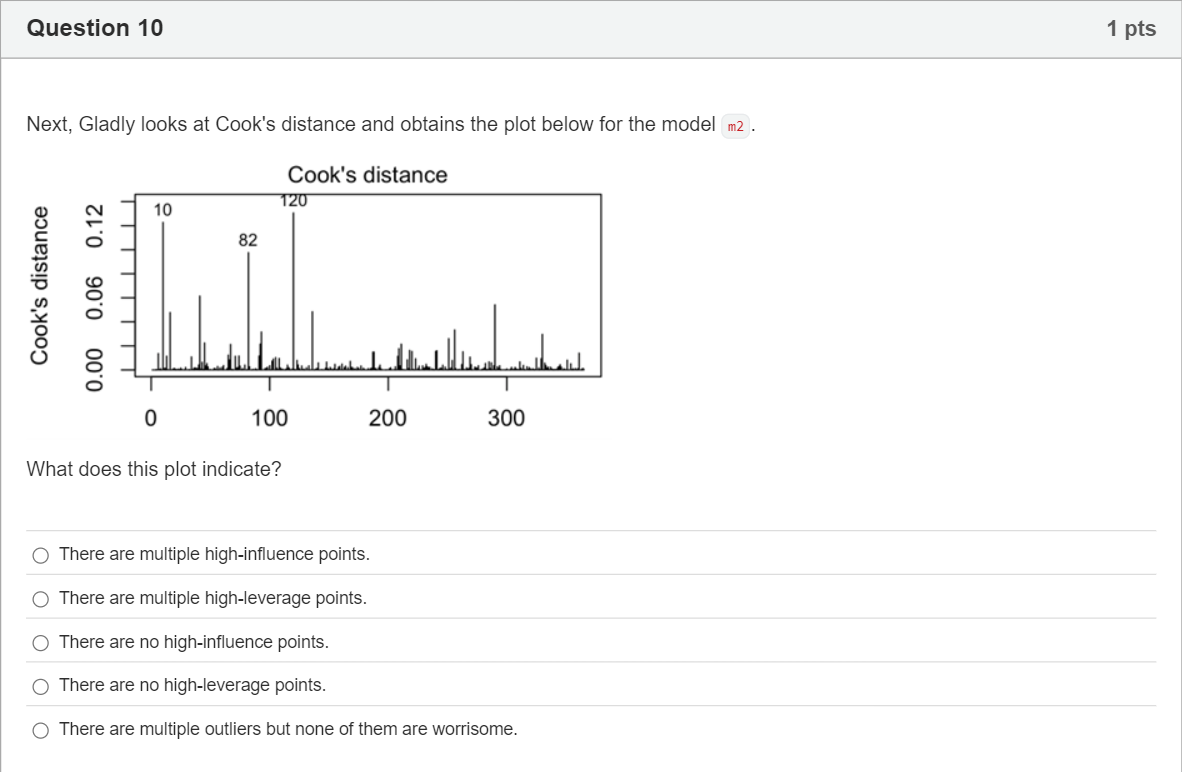1182x772 pixels.
Task: Select 'There are no high-influence points' radio
Action: [41, 643]
